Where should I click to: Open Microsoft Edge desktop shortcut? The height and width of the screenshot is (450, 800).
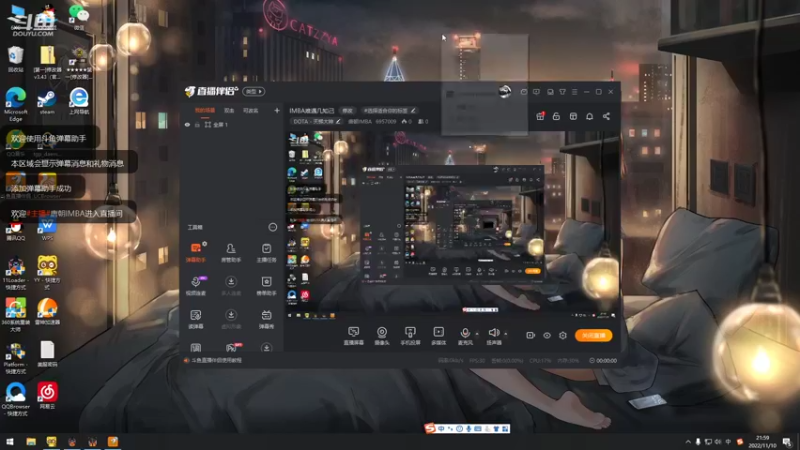point(16,104)
